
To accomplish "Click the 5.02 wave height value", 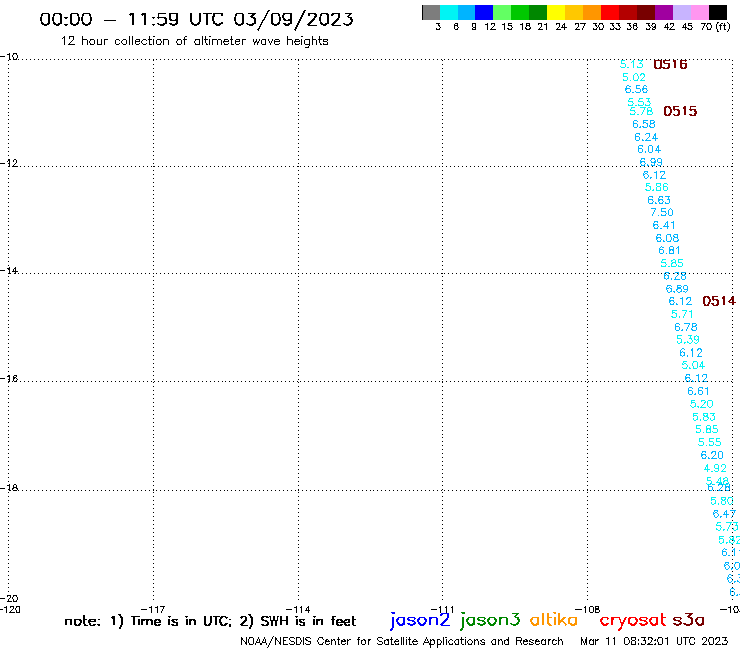I will click(x=633, y=77).
